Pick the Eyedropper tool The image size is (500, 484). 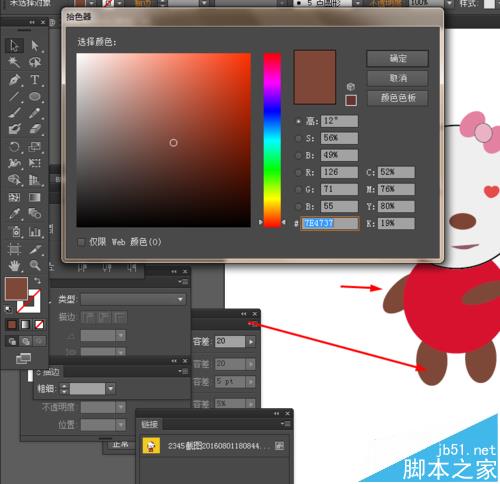pos(14,213)
